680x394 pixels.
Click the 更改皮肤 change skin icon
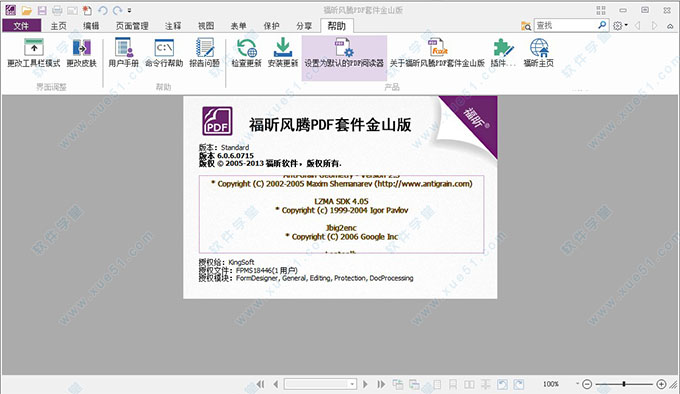pos(82,47)
